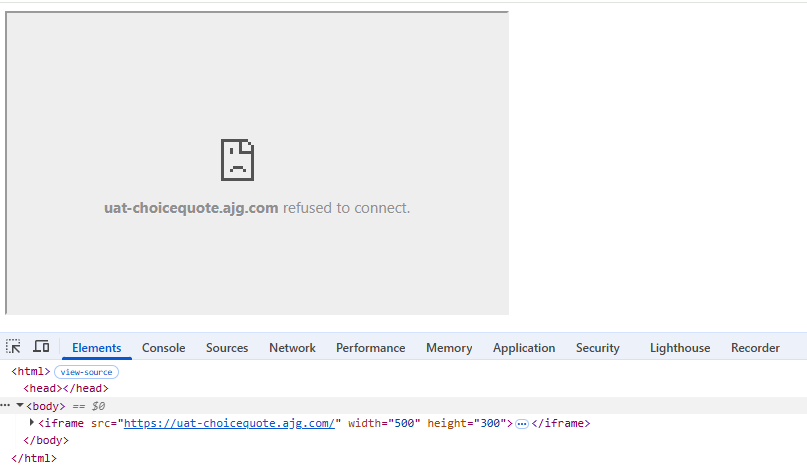Select the head element row
Viewport: 807px width, 470px height.
tap(66, 388)
